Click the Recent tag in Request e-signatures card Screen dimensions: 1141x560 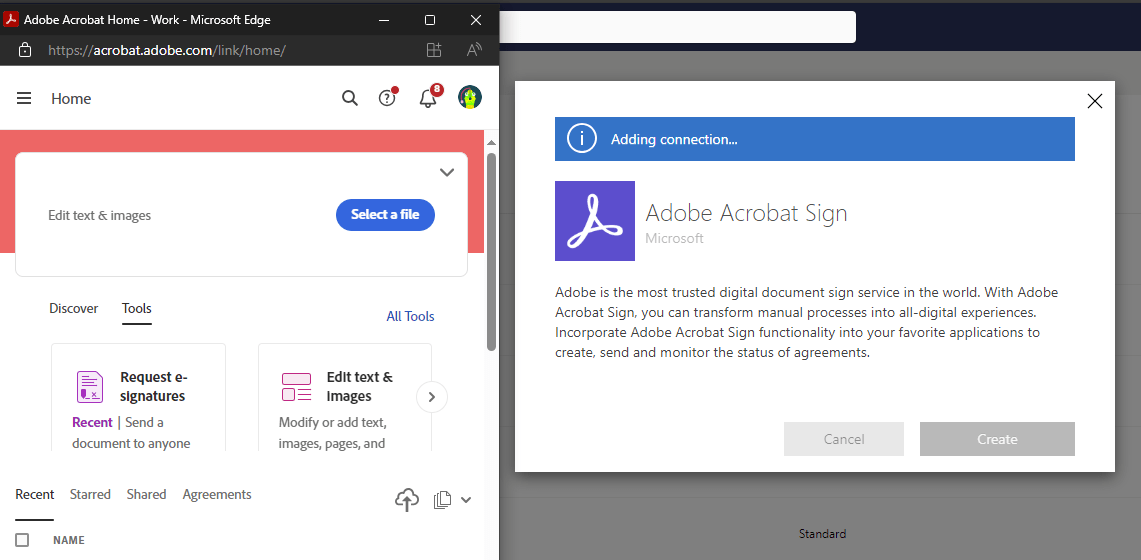coord(92,423)
